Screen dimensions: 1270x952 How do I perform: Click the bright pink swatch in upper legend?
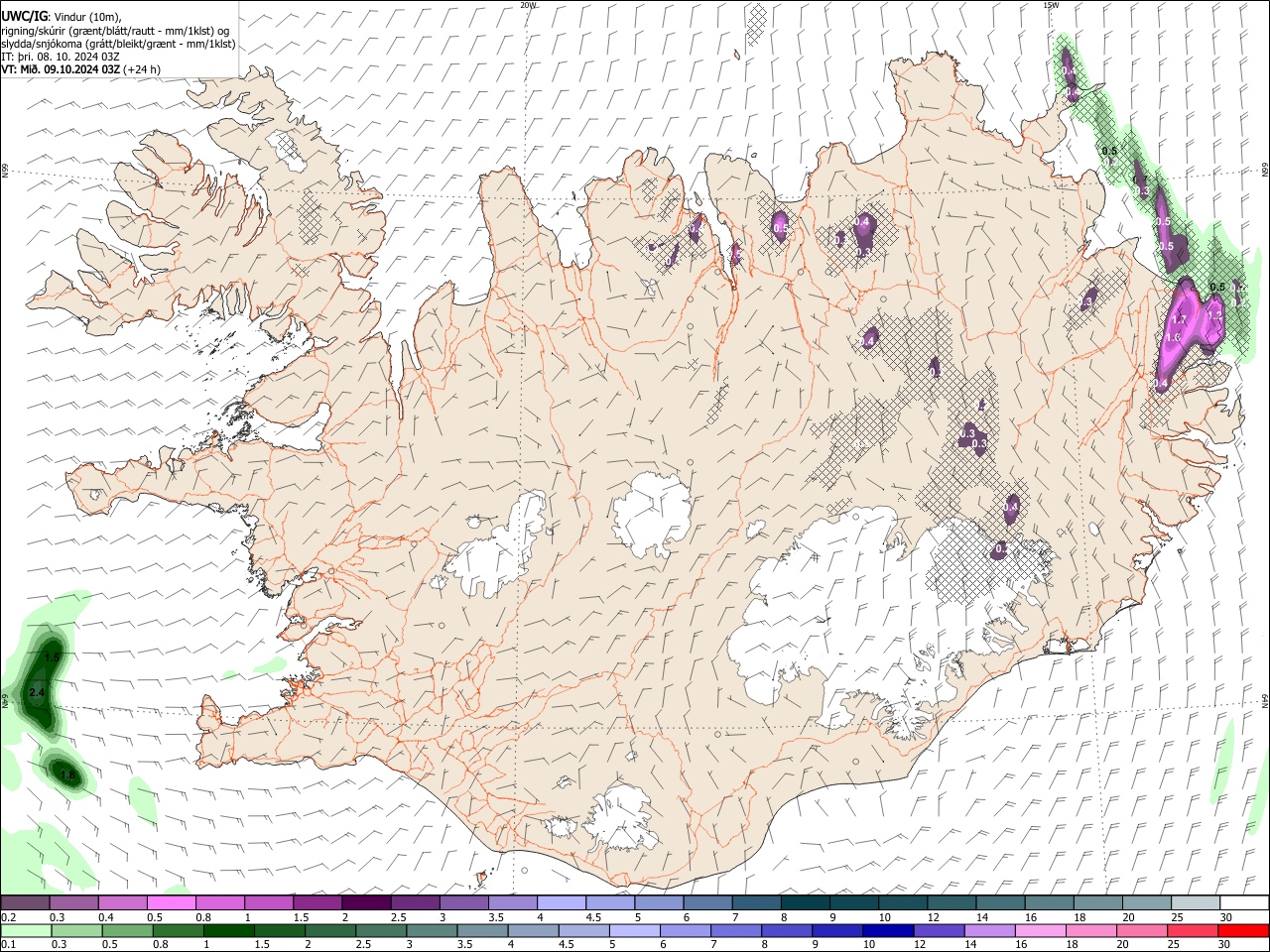click(x=171, y=902)
